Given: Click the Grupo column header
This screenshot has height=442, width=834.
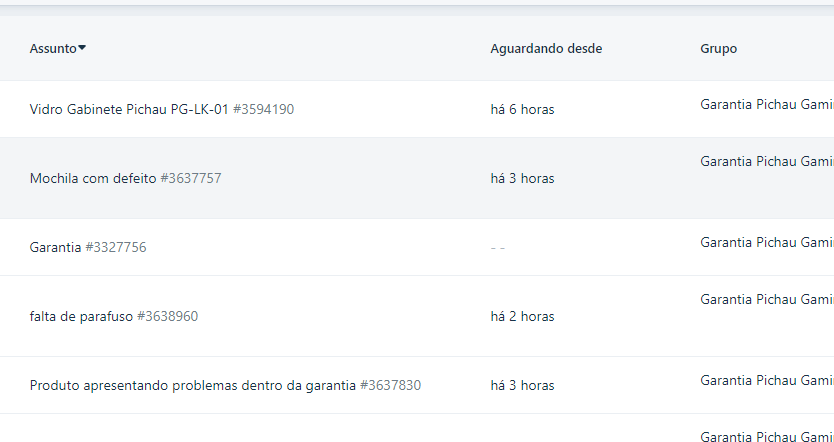Looking at the screenshot, I should 719,48.
